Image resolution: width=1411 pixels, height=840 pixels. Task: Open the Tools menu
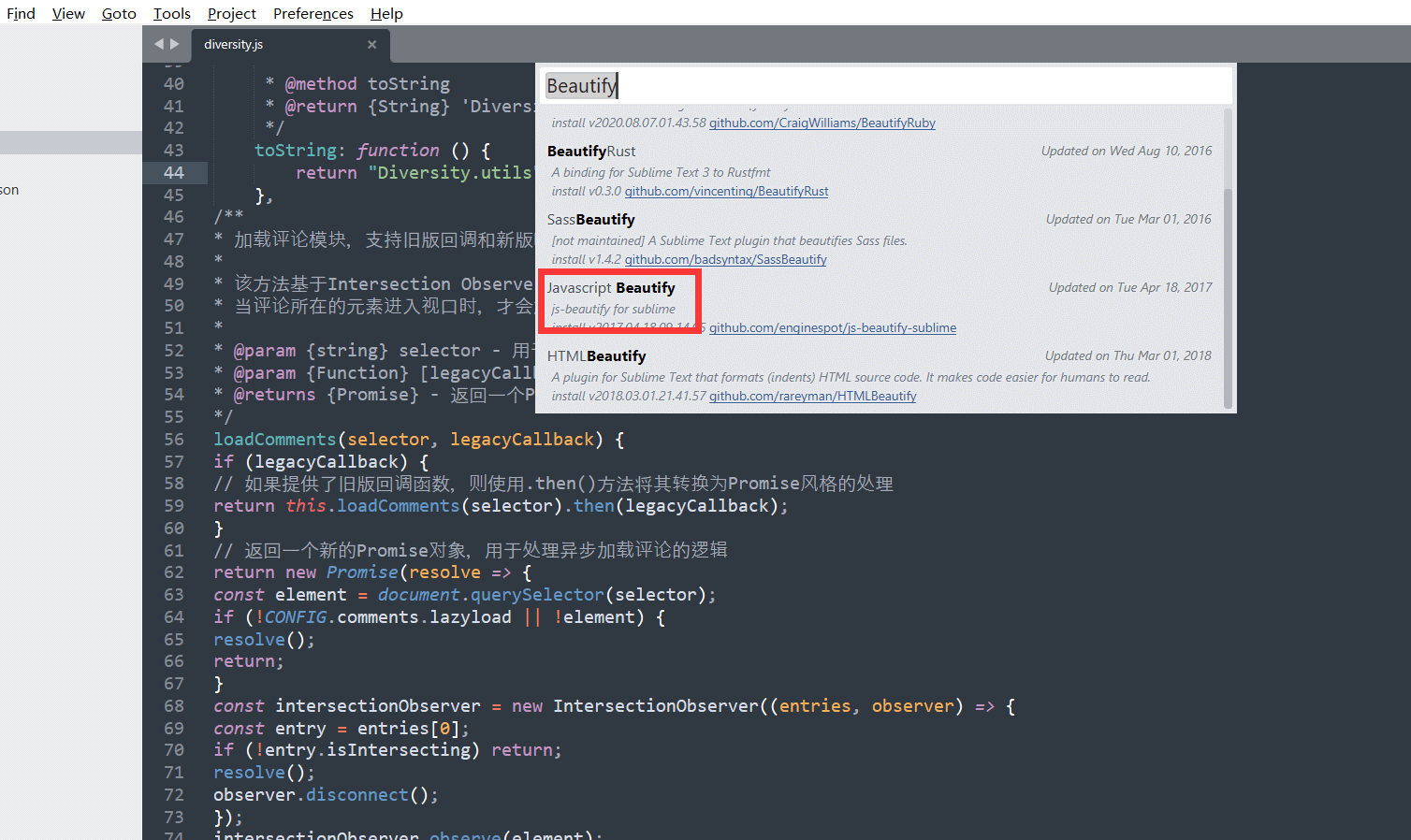pos(170,13)
